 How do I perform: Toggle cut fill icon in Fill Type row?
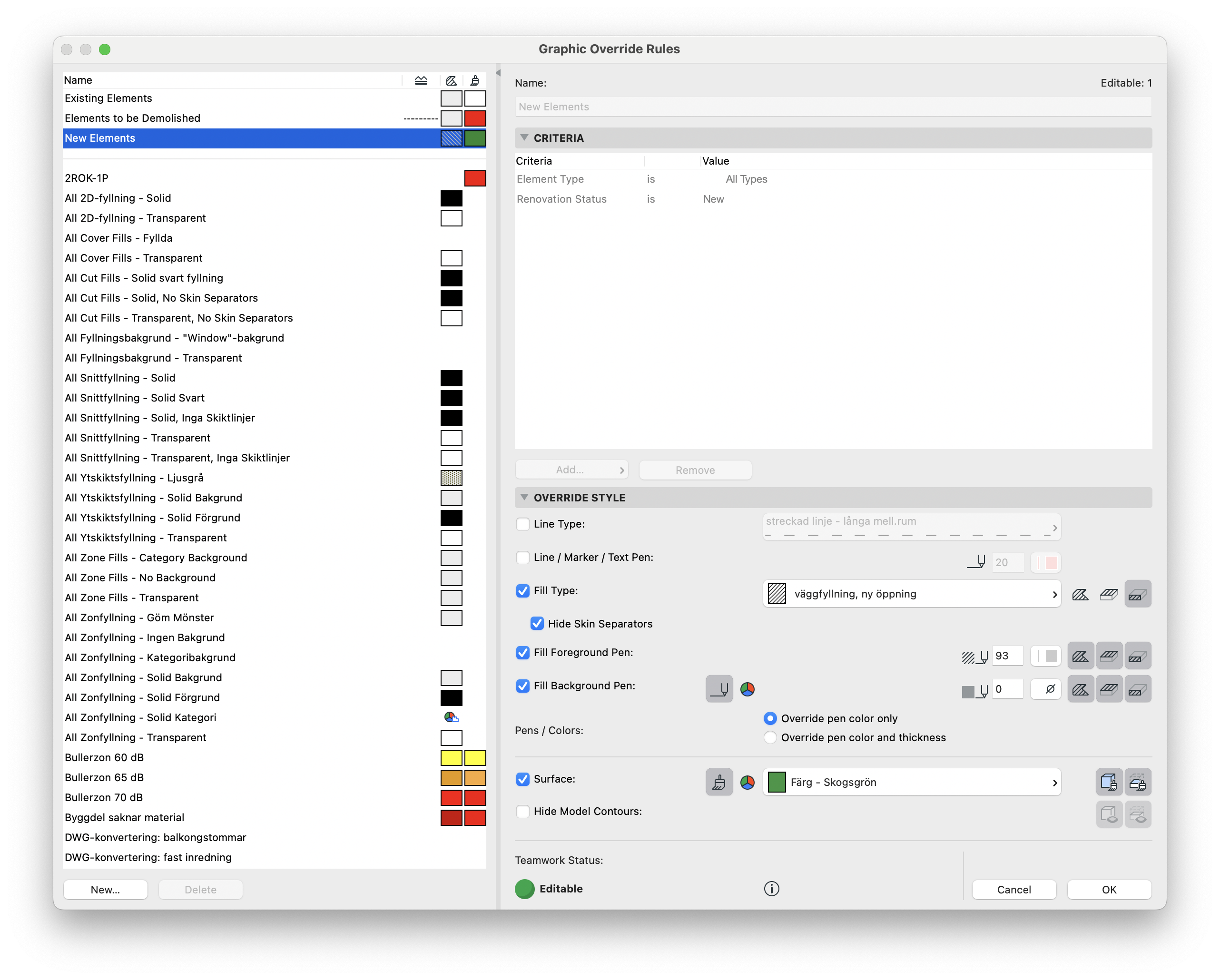tap(1137, 594)
